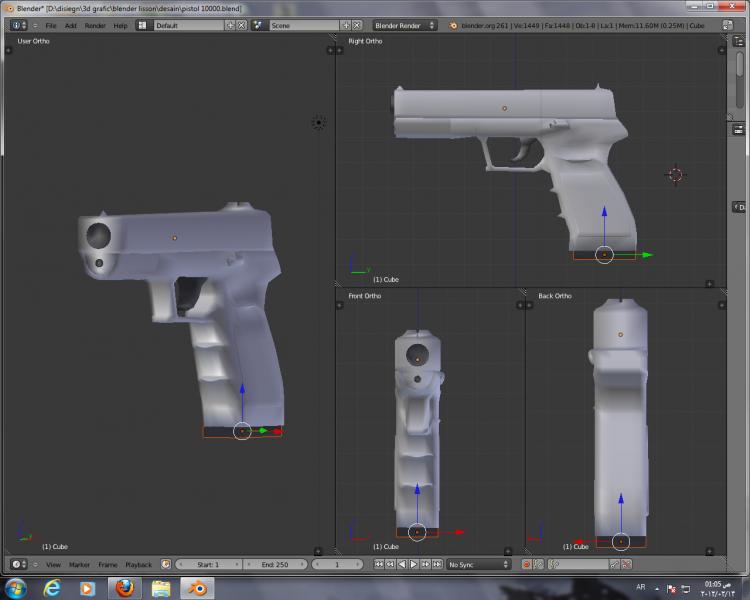This screenshot has width=750, height=600.
Task: Open the Windows Start menu
Action: click(x=16, y=588)
